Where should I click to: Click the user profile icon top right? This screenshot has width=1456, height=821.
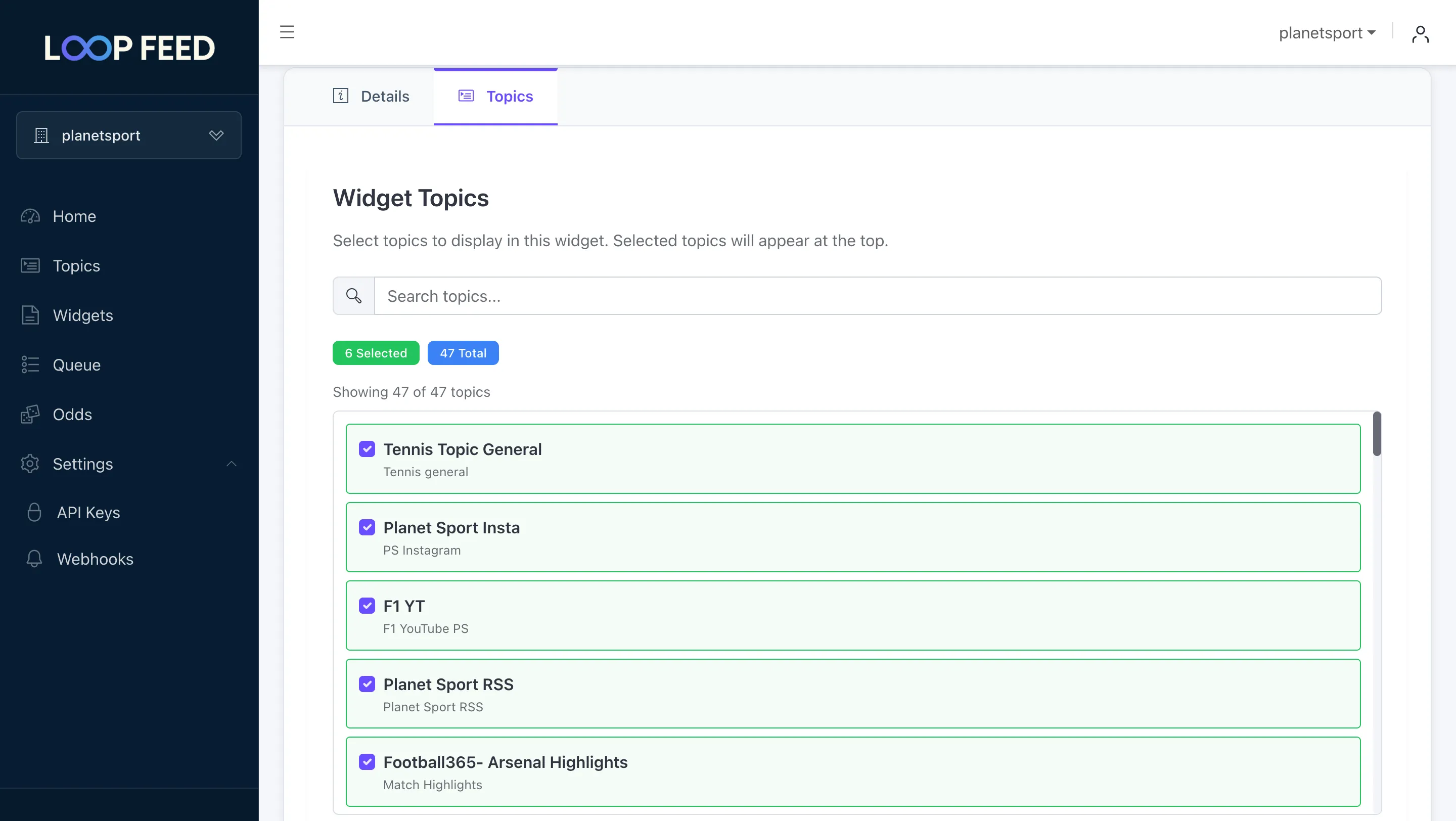tap(1421, 33)
